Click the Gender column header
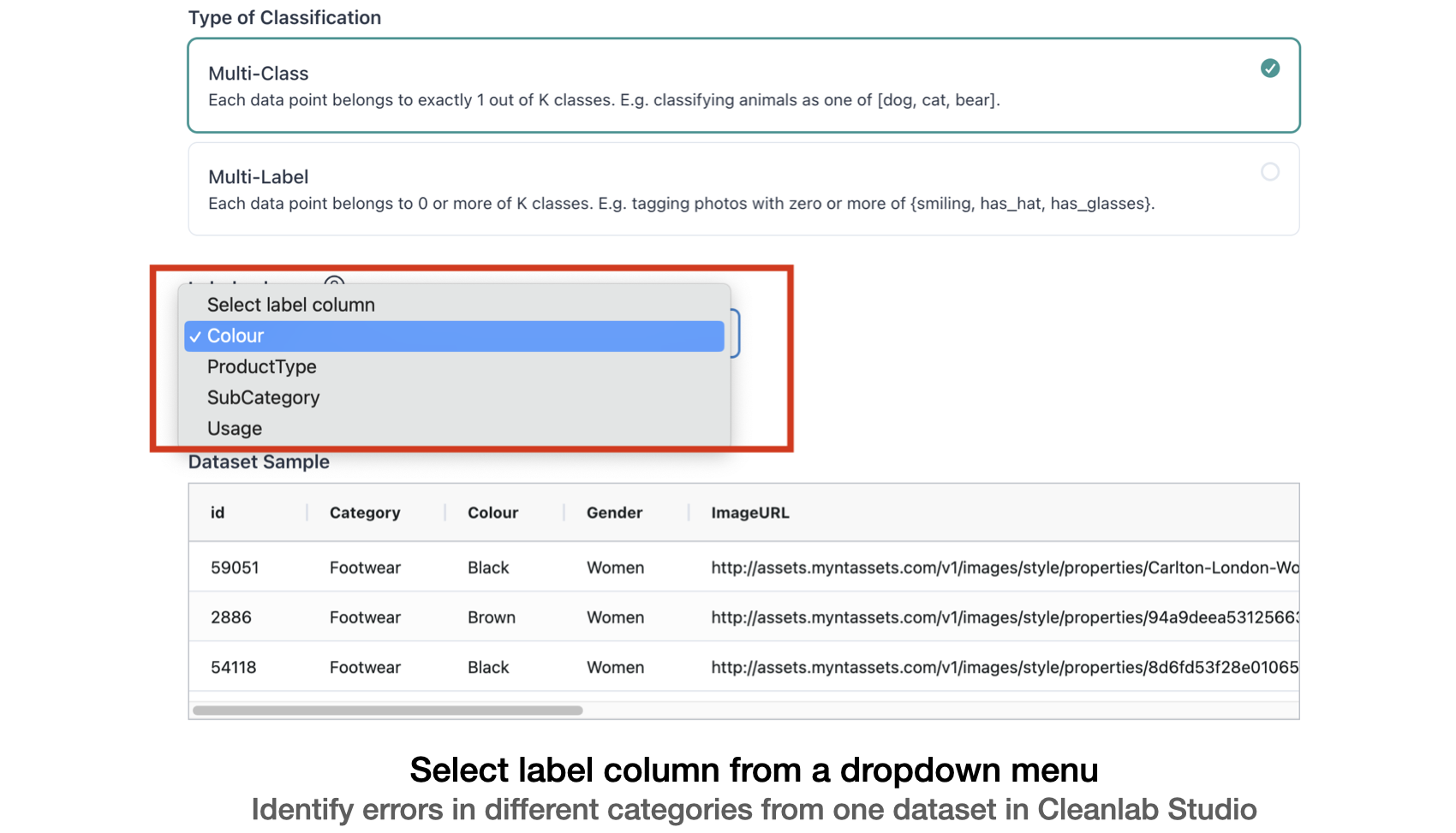Viewport: 1456px width, 833px height. [x=614, y=513]
